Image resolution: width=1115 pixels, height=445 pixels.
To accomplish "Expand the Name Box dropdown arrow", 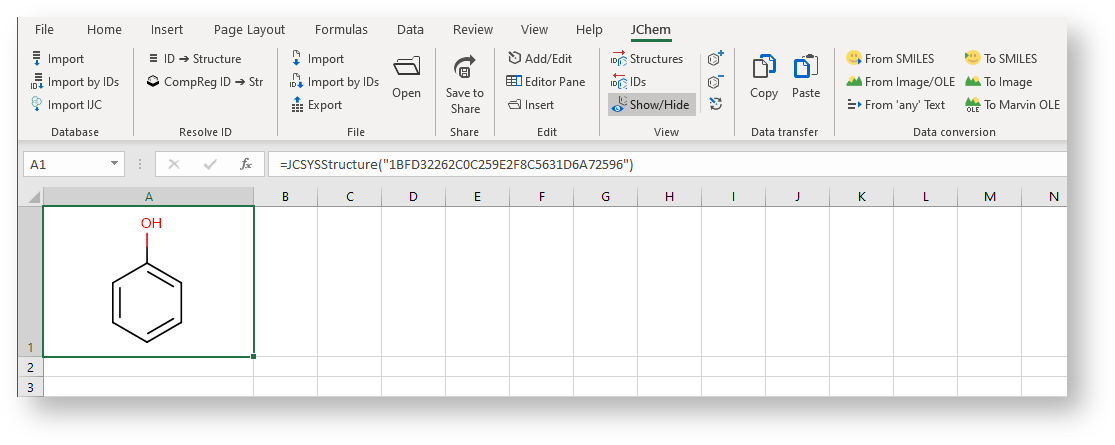I will coord(116,164).
